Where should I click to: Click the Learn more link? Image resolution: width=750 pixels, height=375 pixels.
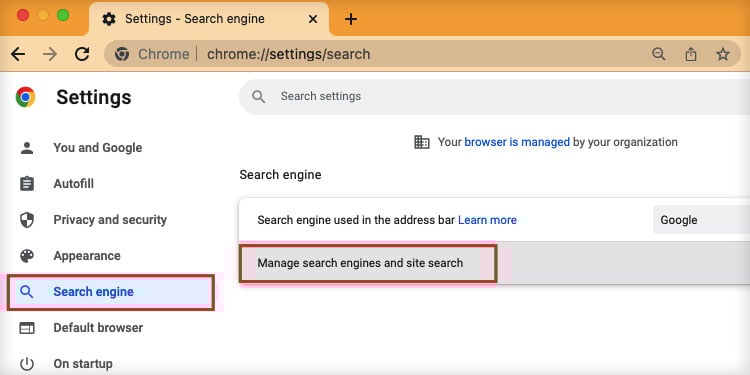click(487, 220)
